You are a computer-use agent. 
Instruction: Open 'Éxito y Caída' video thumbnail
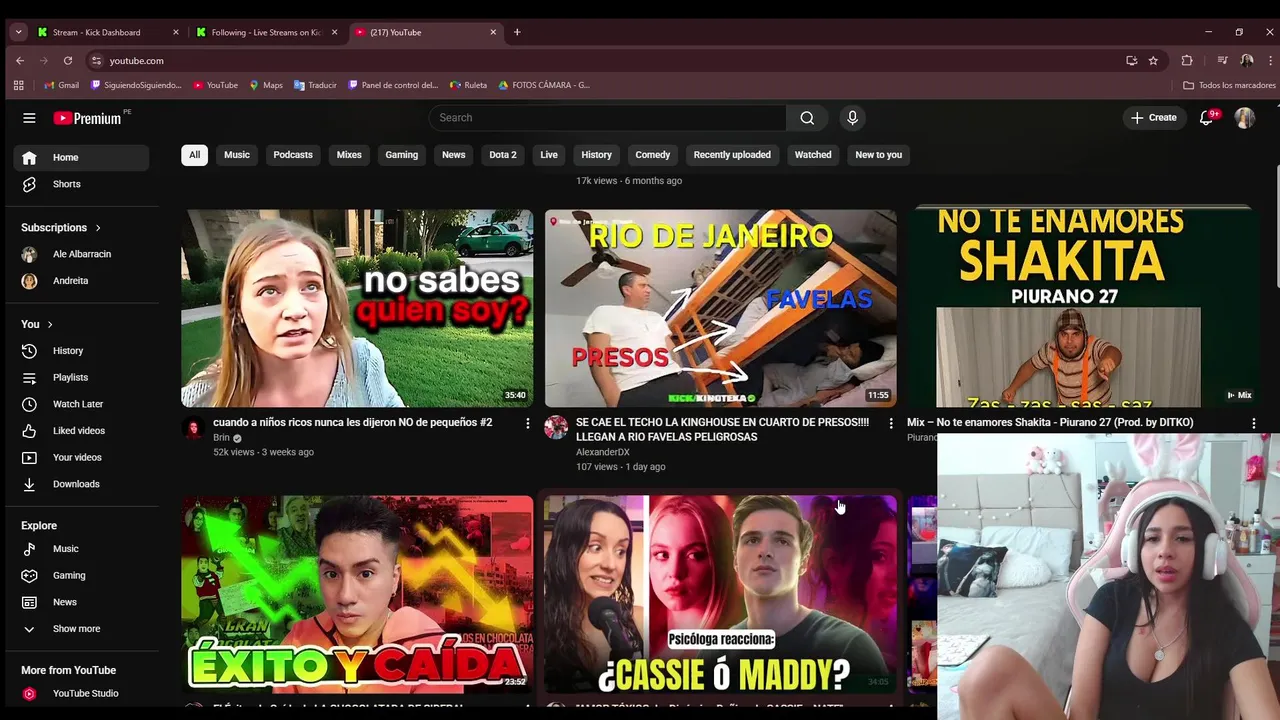(x=357, y=594)
